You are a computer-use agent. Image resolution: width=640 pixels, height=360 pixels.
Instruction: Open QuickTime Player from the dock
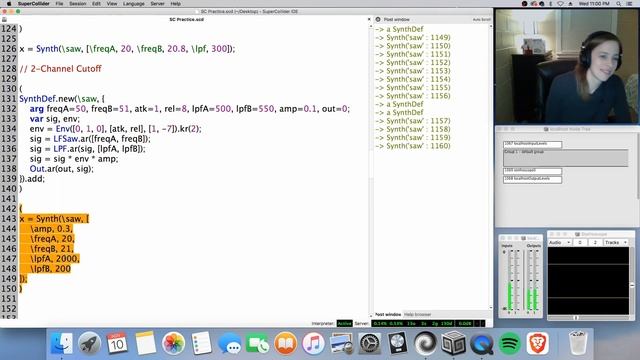(482, 343)
